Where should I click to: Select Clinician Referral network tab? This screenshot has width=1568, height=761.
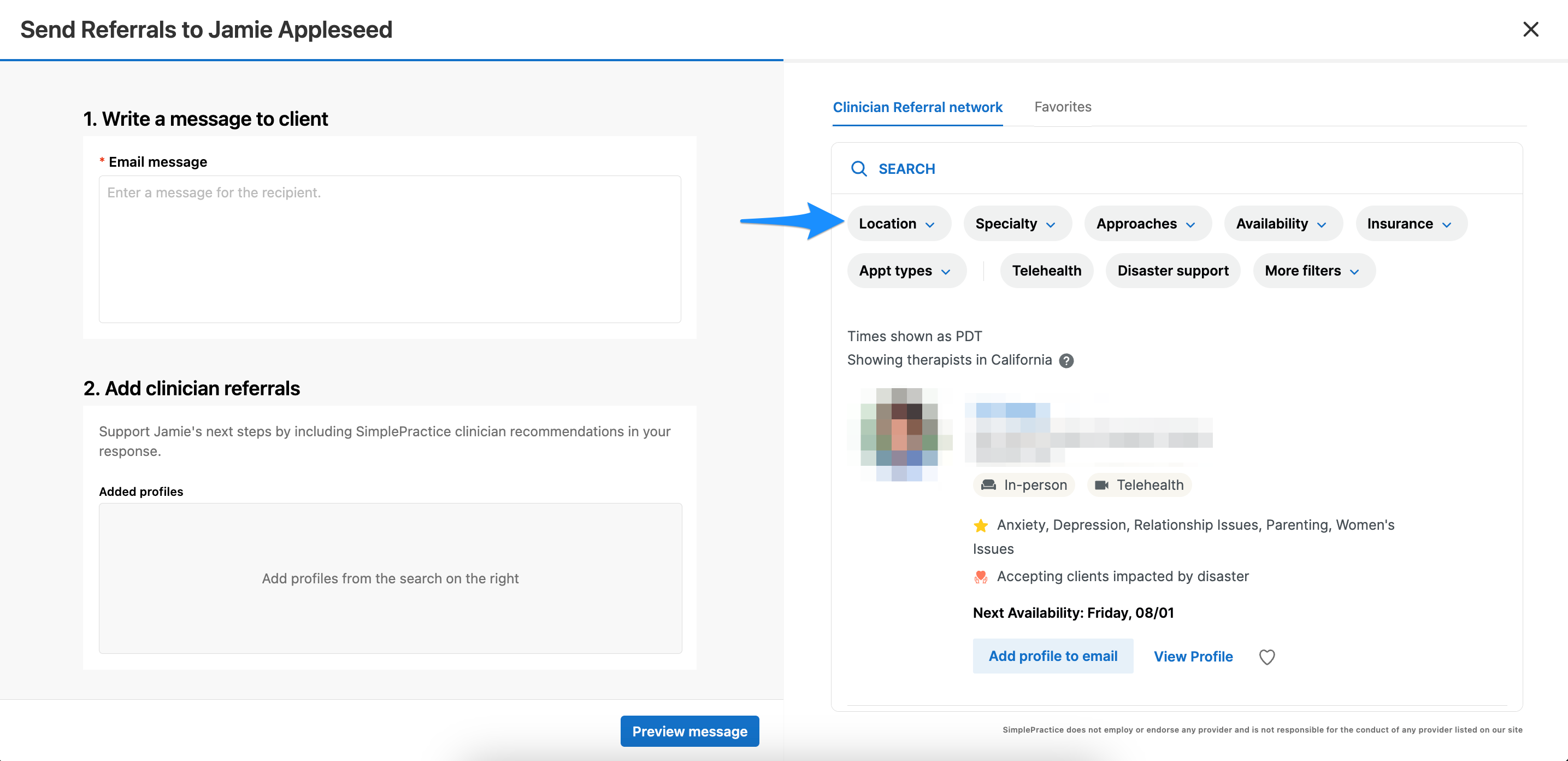point(917,107)
